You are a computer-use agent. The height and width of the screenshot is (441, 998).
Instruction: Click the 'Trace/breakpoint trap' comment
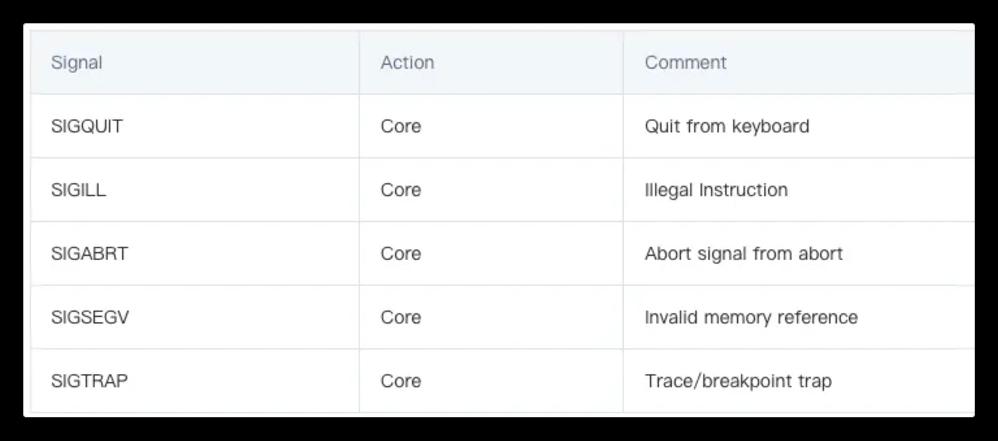coord(738,381)
